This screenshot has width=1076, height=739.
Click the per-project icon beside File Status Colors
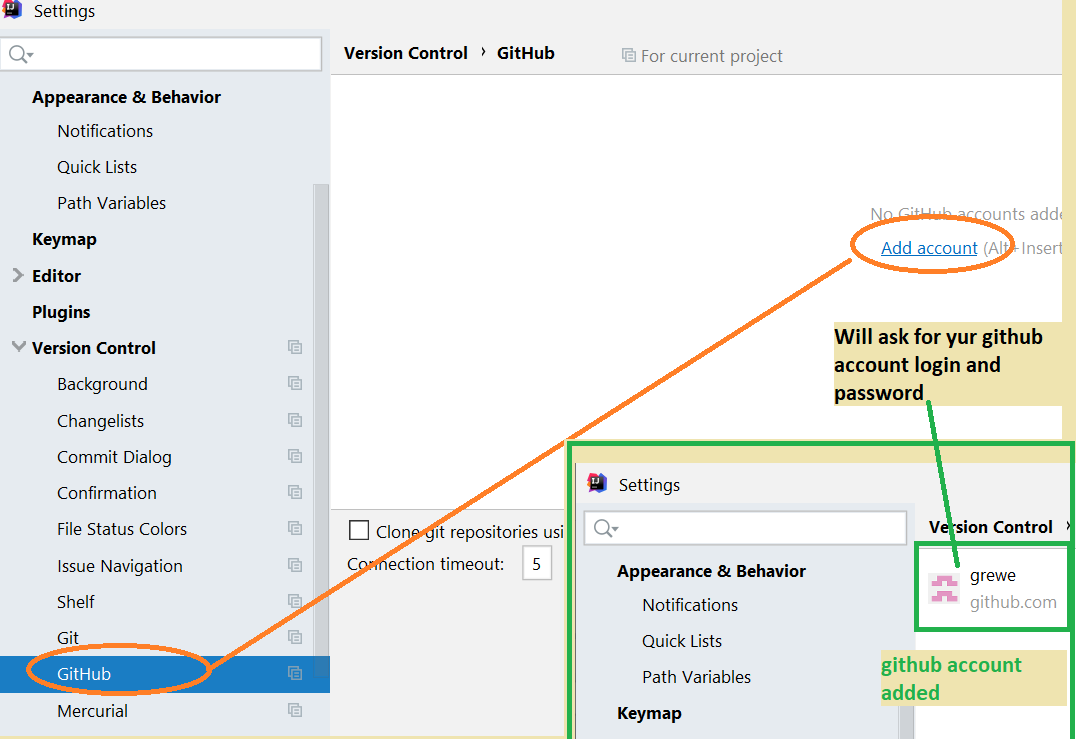click(295, 529)
